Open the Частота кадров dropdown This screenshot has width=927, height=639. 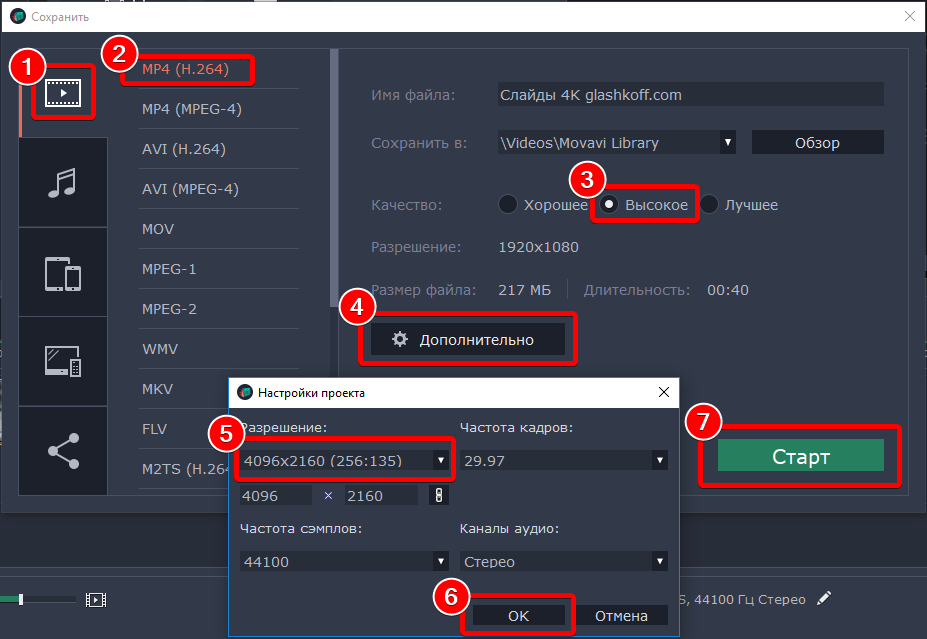tap(563, 460)
